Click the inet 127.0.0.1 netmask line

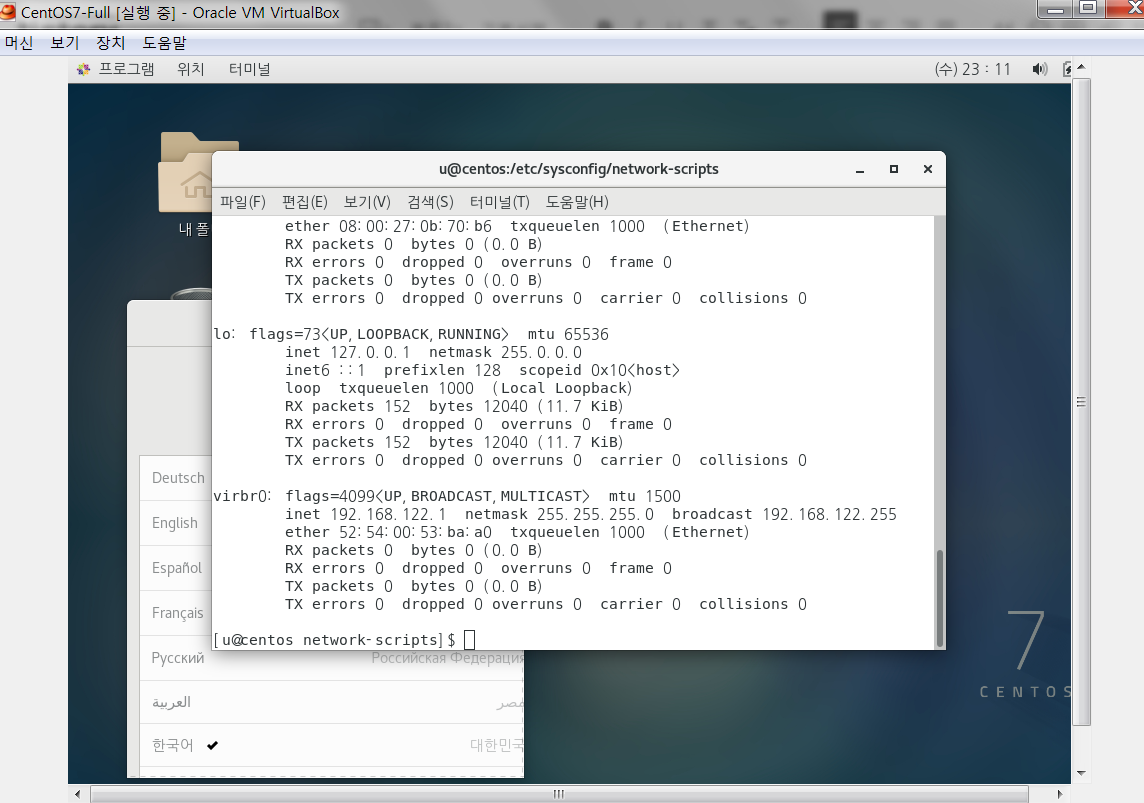click(433, 352)
